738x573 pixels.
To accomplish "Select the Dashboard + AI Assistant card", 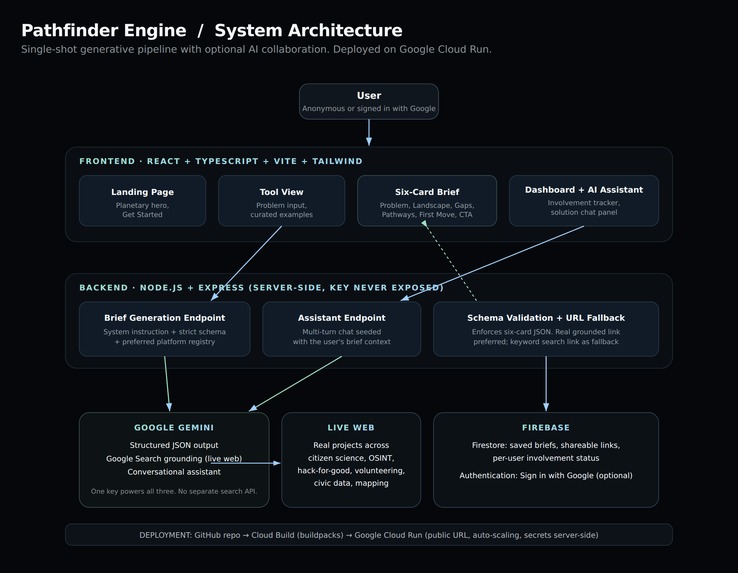I will click(x=584, y=201).
